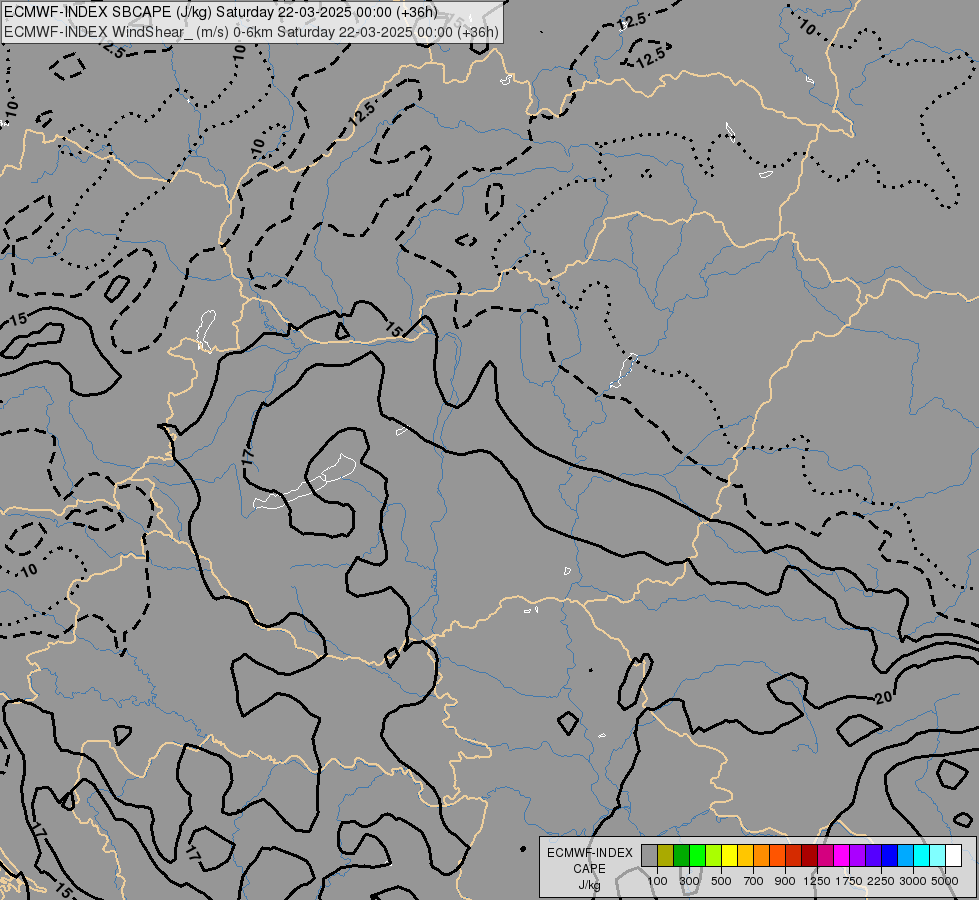This screenshot has height=900, width=979.
Task: Click the 500 value on the legend scale
Action: 721,881
